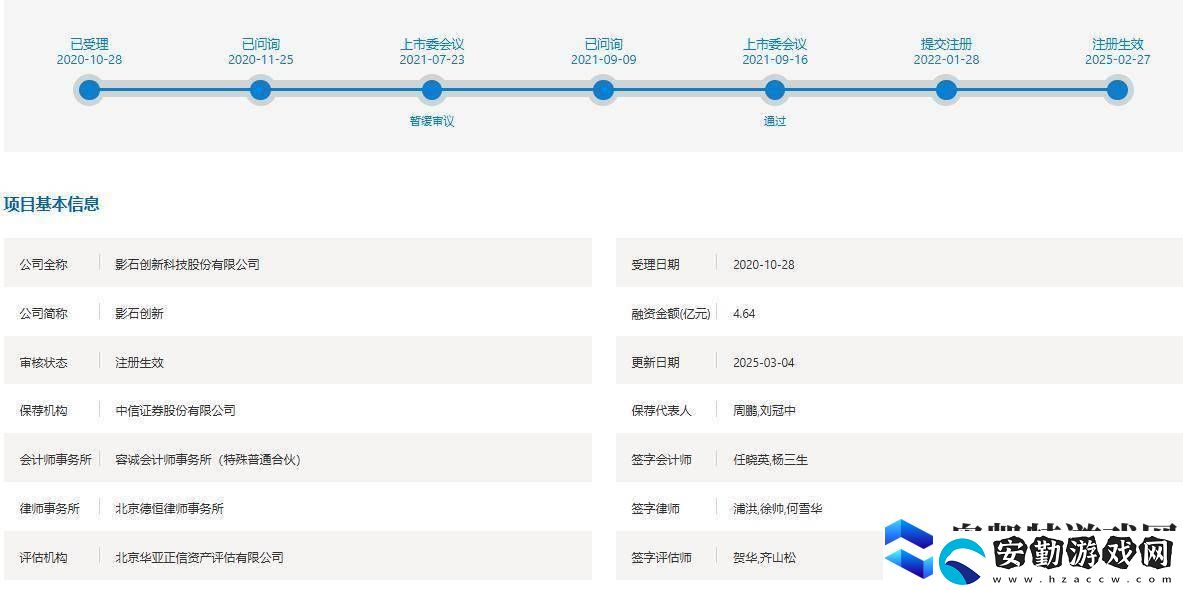
Task: Select the 注册生效 review status value
Action: (139, 362)
